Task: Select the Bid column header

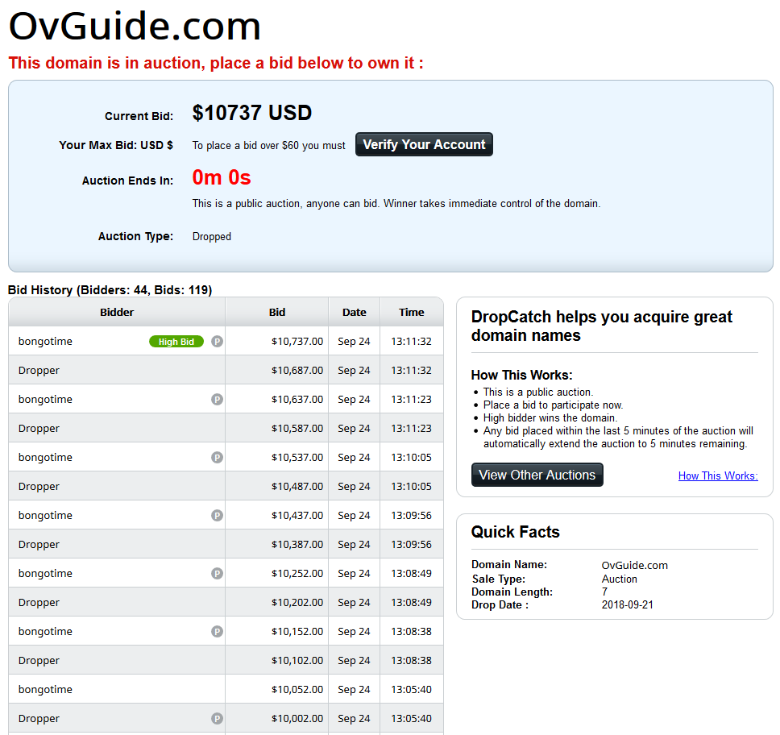Action: (277, 312)
